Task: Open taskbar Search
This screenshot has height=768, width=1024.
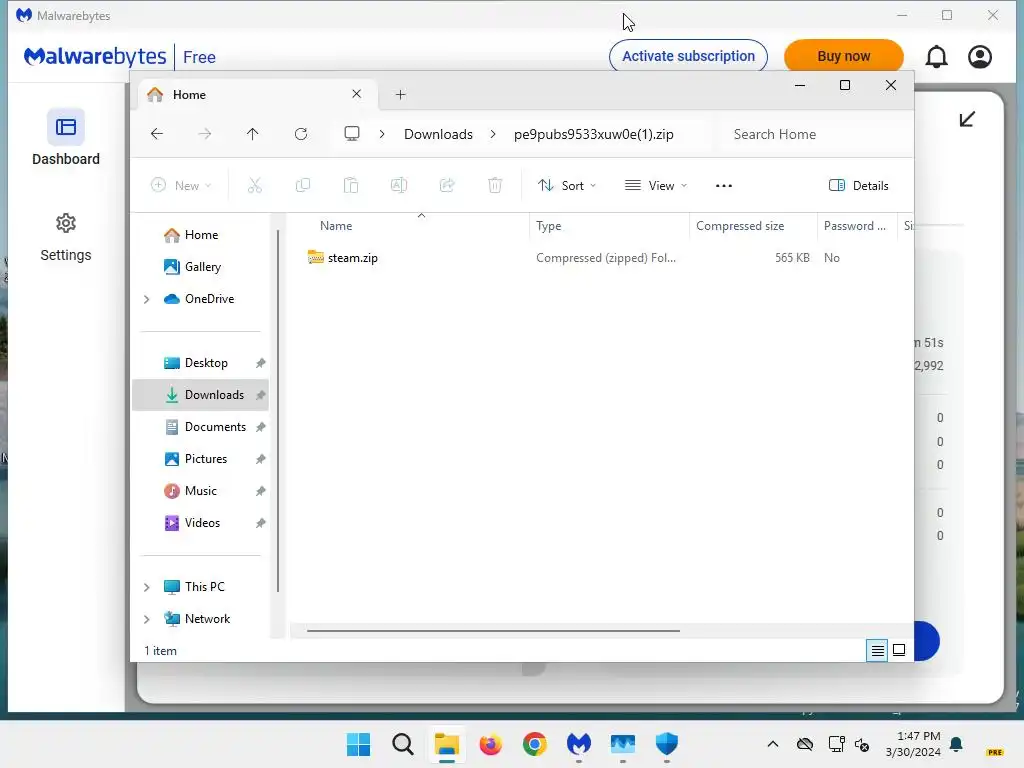Action: (403, 744)
